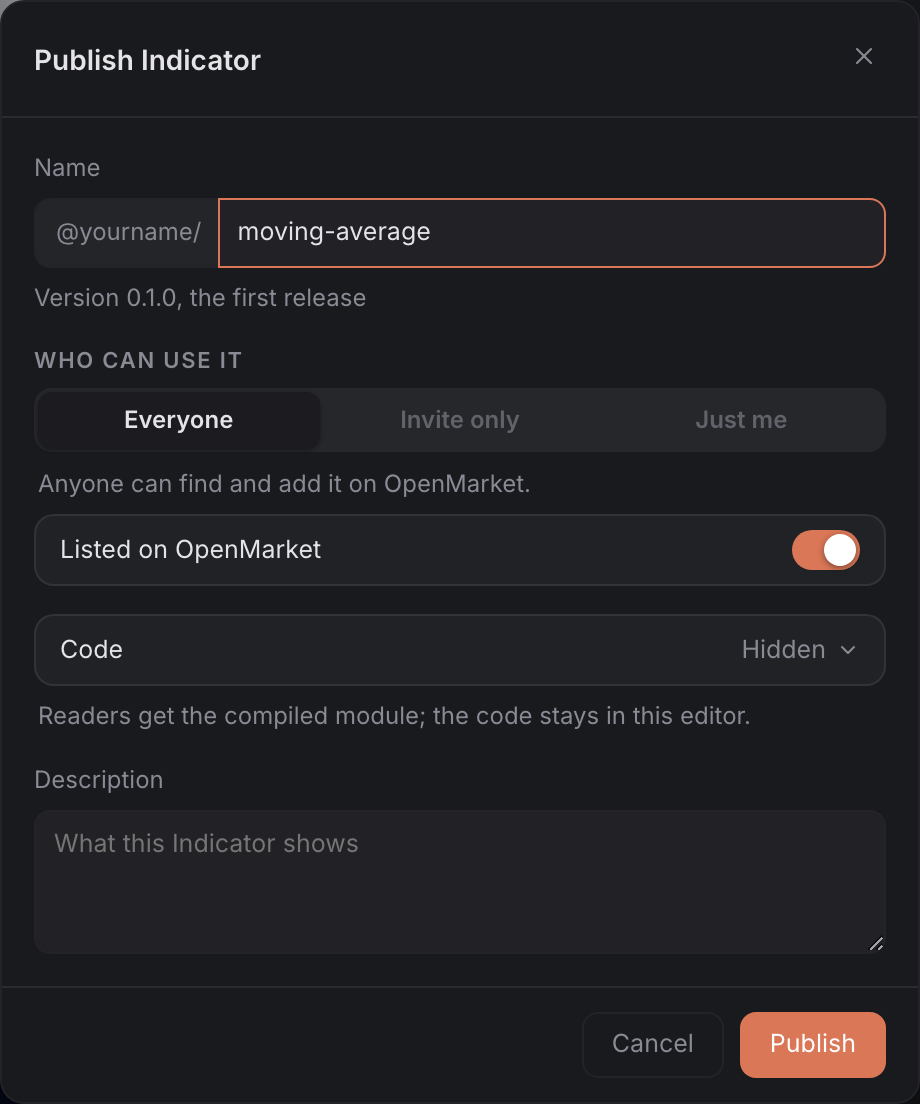Publish the indicator
This screenshot has width=920, height=1104.
coord(812,1044)
